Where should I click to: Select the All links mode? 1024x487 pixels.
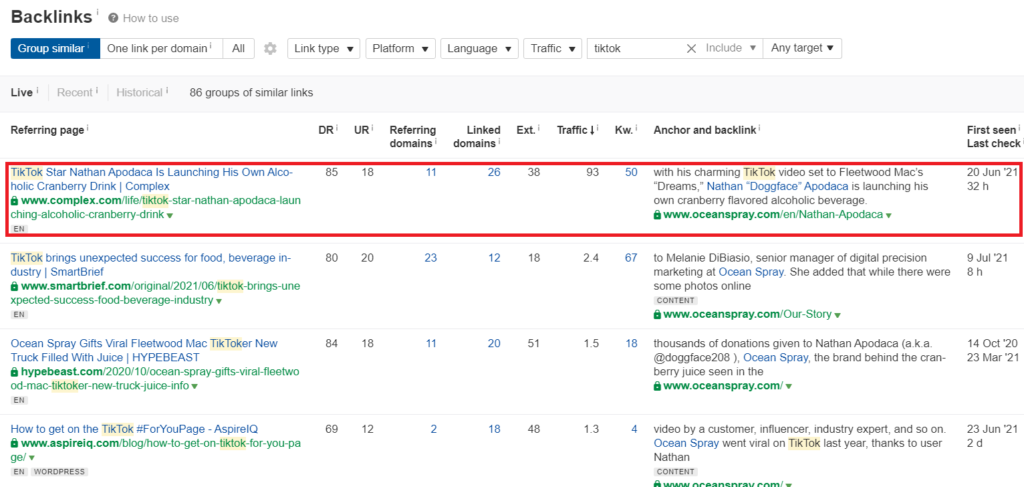[238, 48]
